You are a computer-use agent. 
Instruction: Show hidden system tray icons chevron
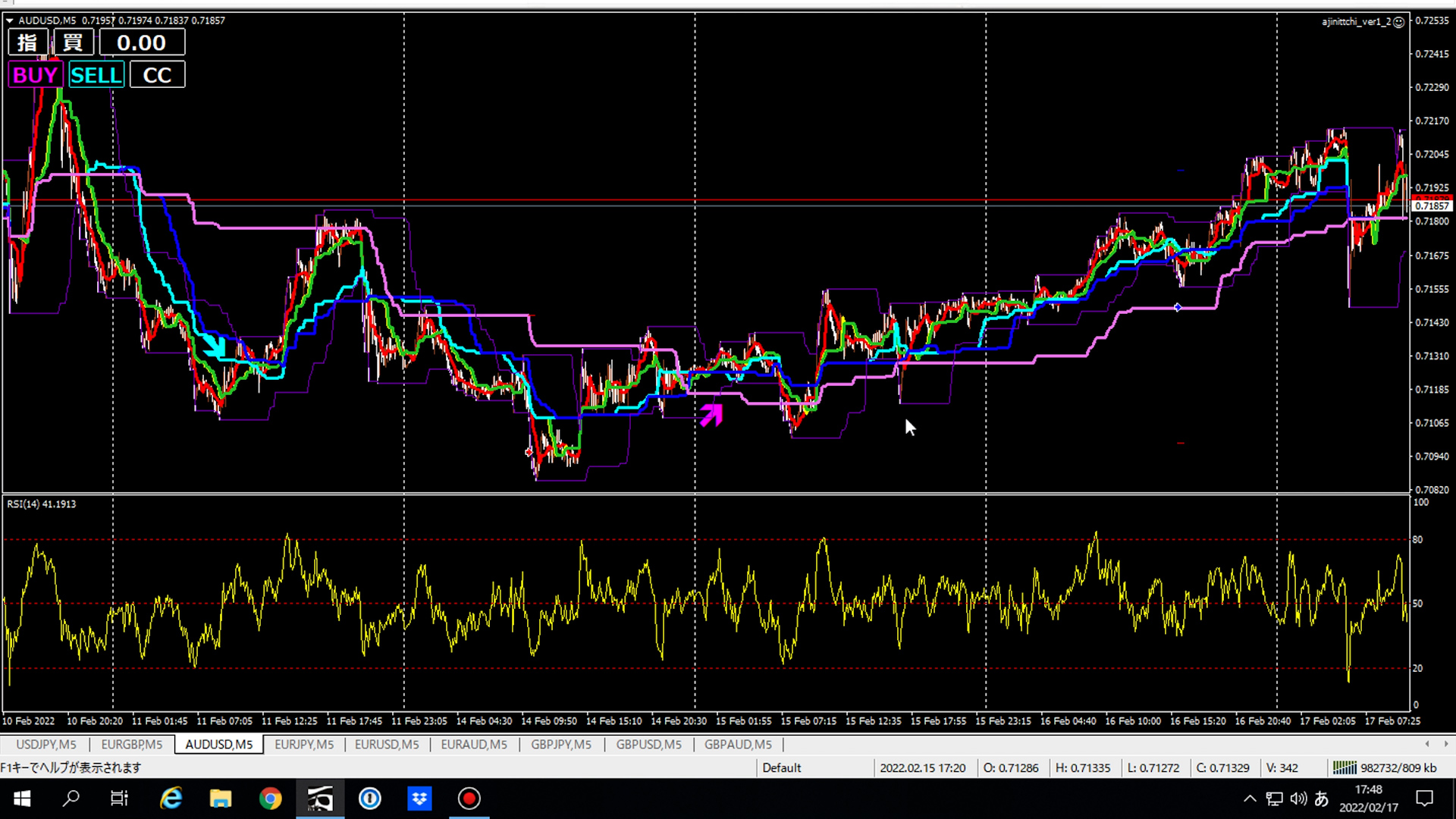point(1250,799)
